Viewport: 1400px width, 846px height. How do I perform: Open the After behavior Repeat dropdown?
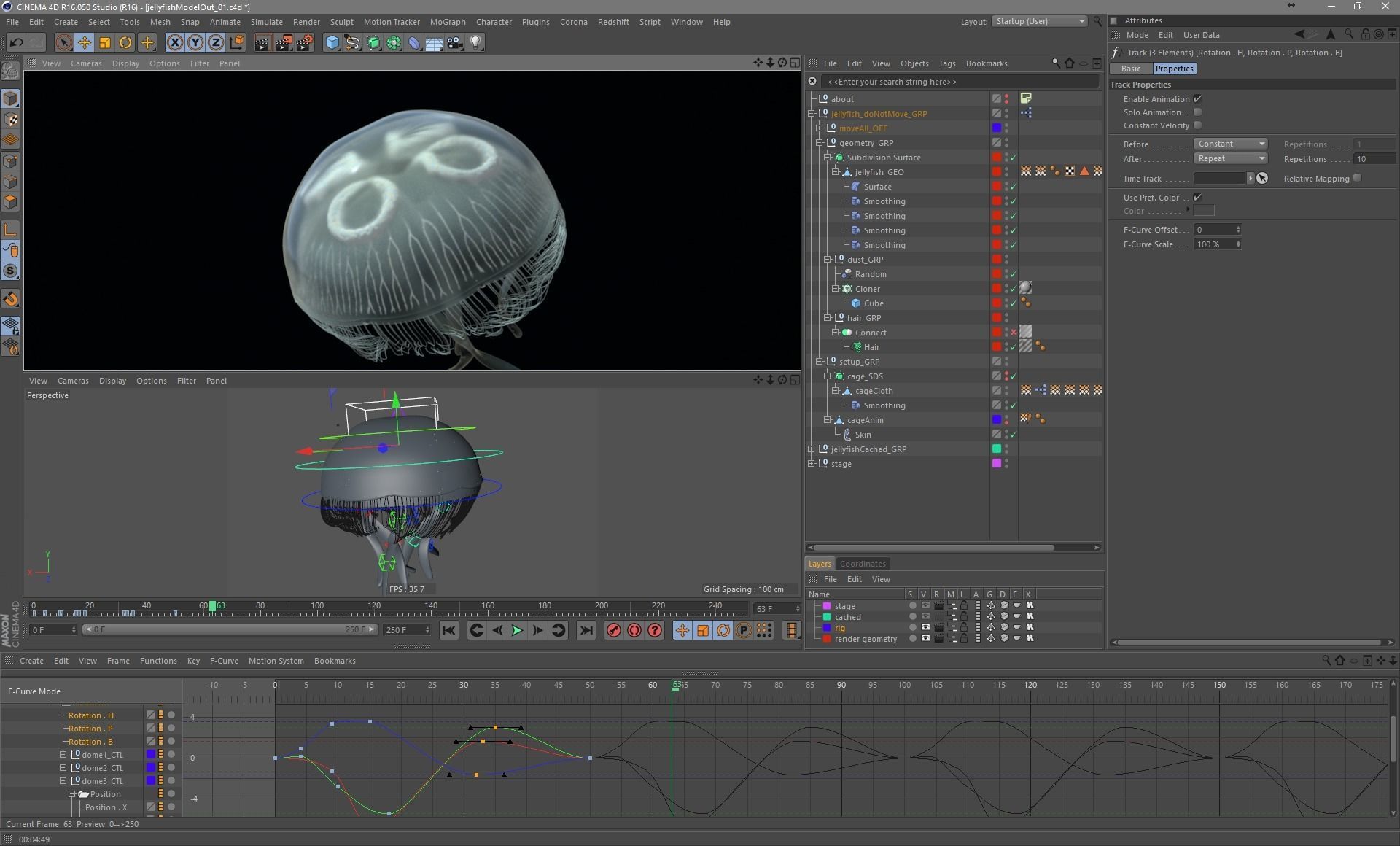(1231, 158)
